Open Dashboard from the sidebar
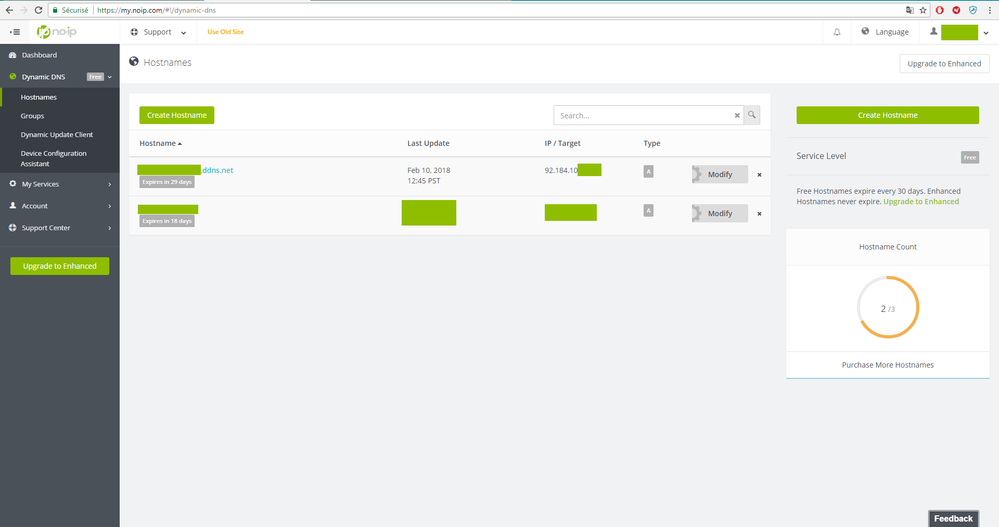This screenshot has width=999, height=527. pyautogui.click(x=39, y=55)
